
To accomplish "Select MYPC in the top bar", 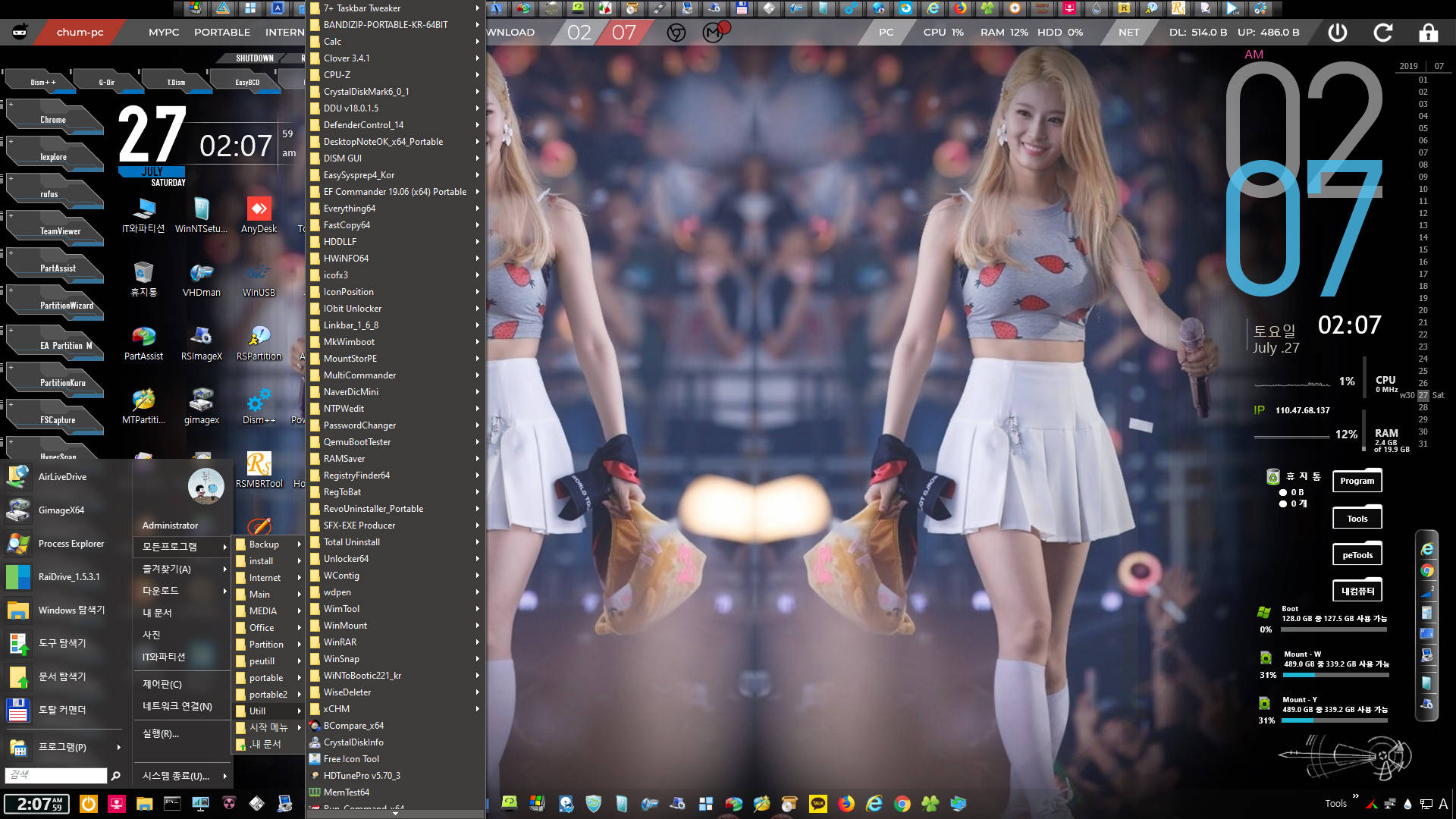I will (x=164, y=33).
